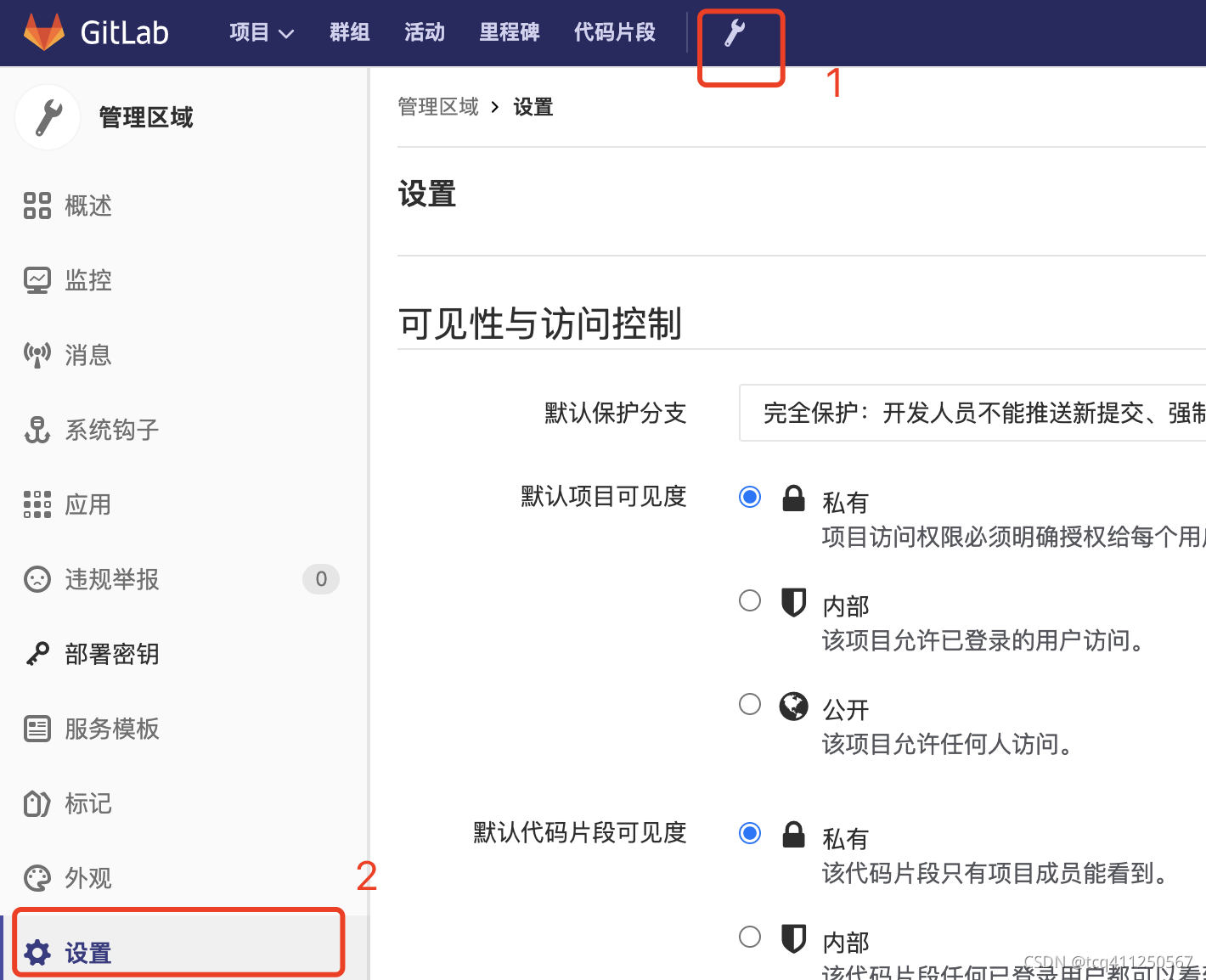Viewport: 1206px width, 980px height.
Task: Expand the 项目 dropdown in top bar
Action: click(261, 32)
